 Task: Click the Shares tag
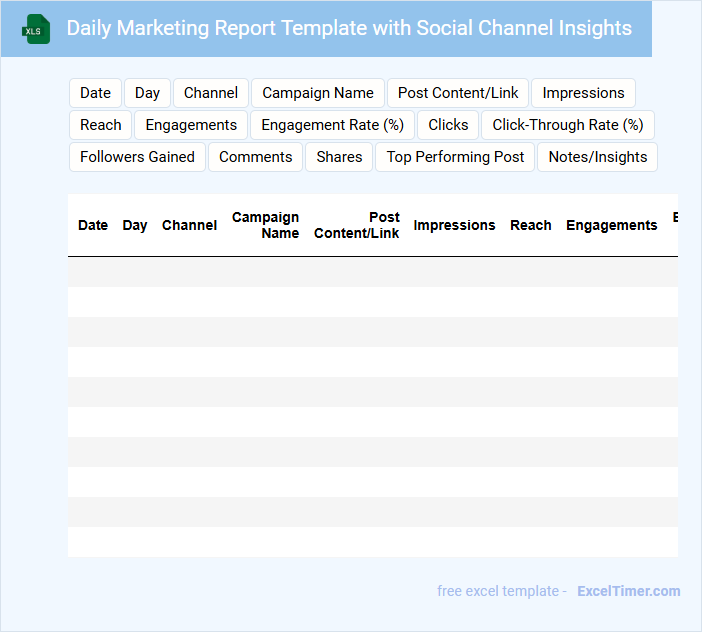click(339, 157)
